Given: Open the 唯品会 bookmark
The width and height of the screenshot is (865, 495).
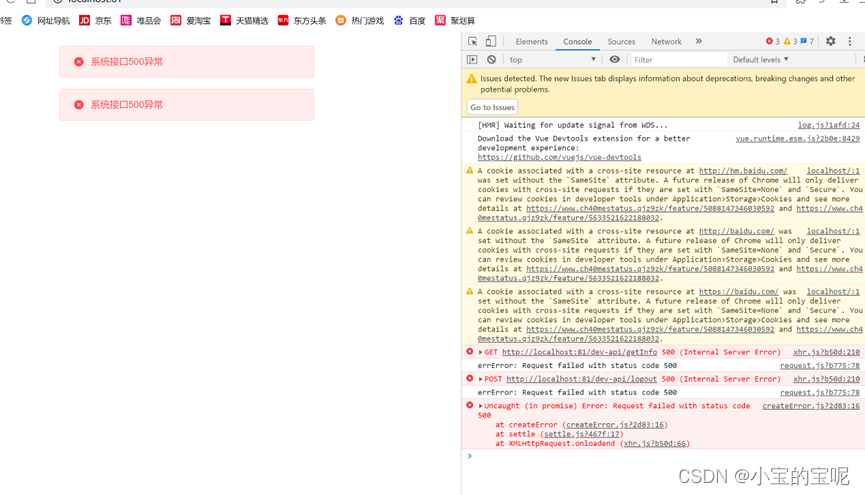Looking at the screenshot, I should (x=141, y=20).
